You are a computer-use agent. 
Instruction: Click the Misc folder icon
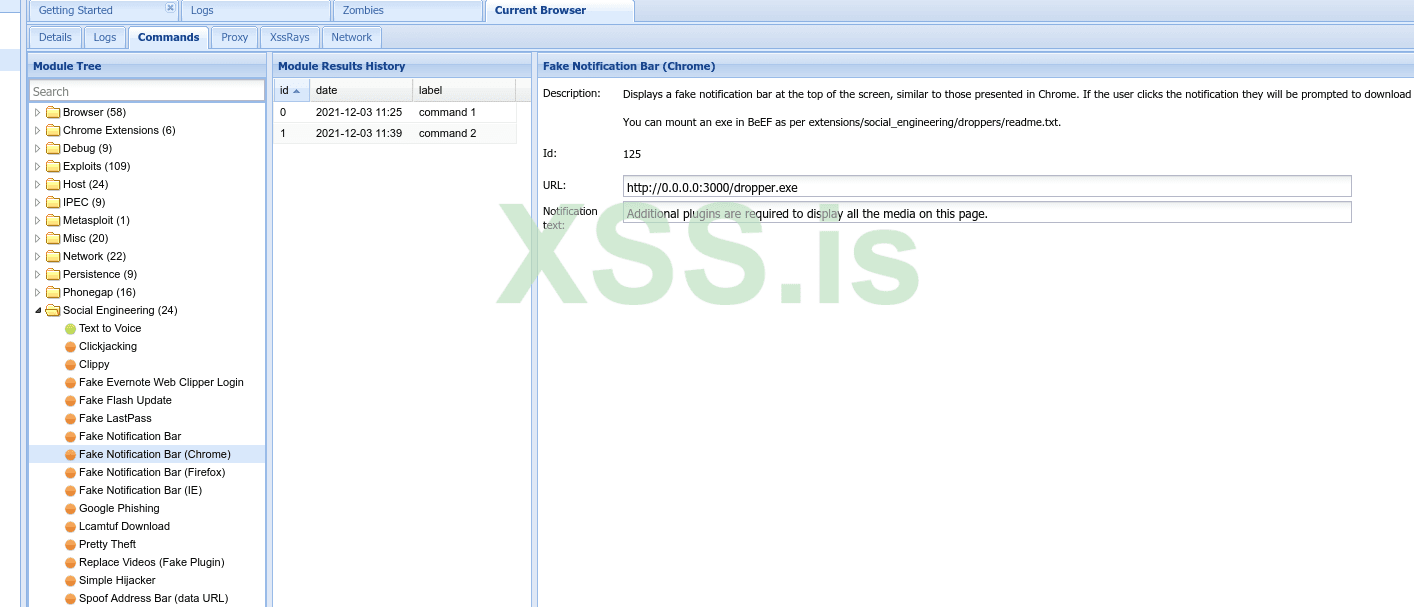click(53, 238)
